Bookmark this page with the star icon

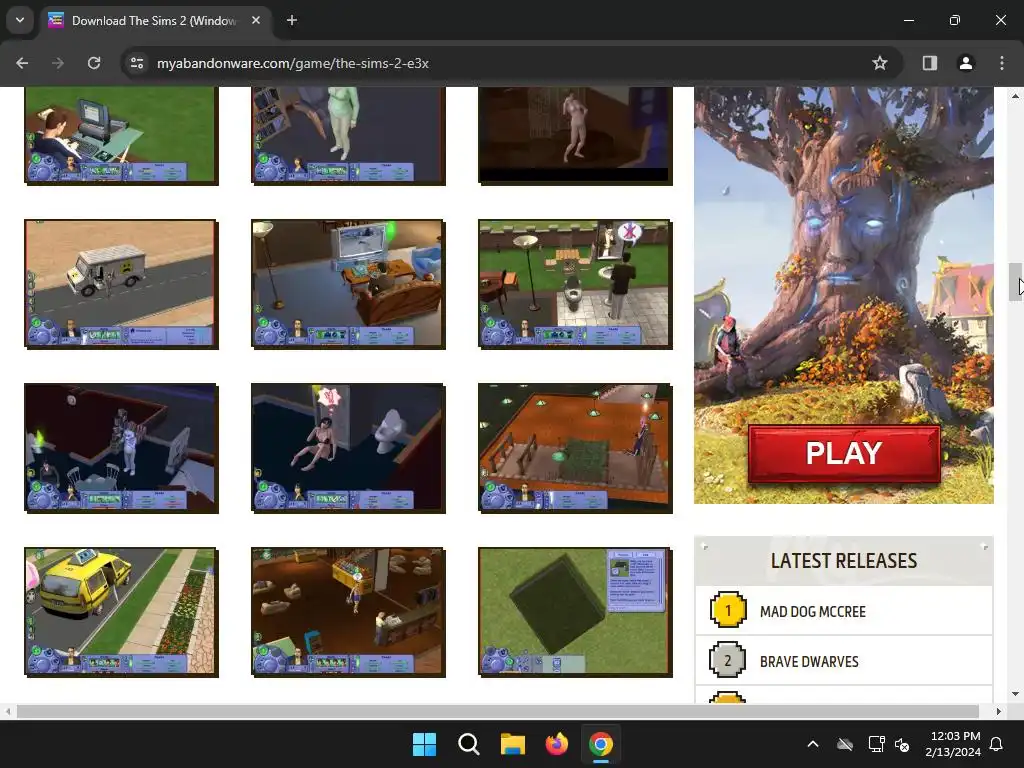click(880, 63)
